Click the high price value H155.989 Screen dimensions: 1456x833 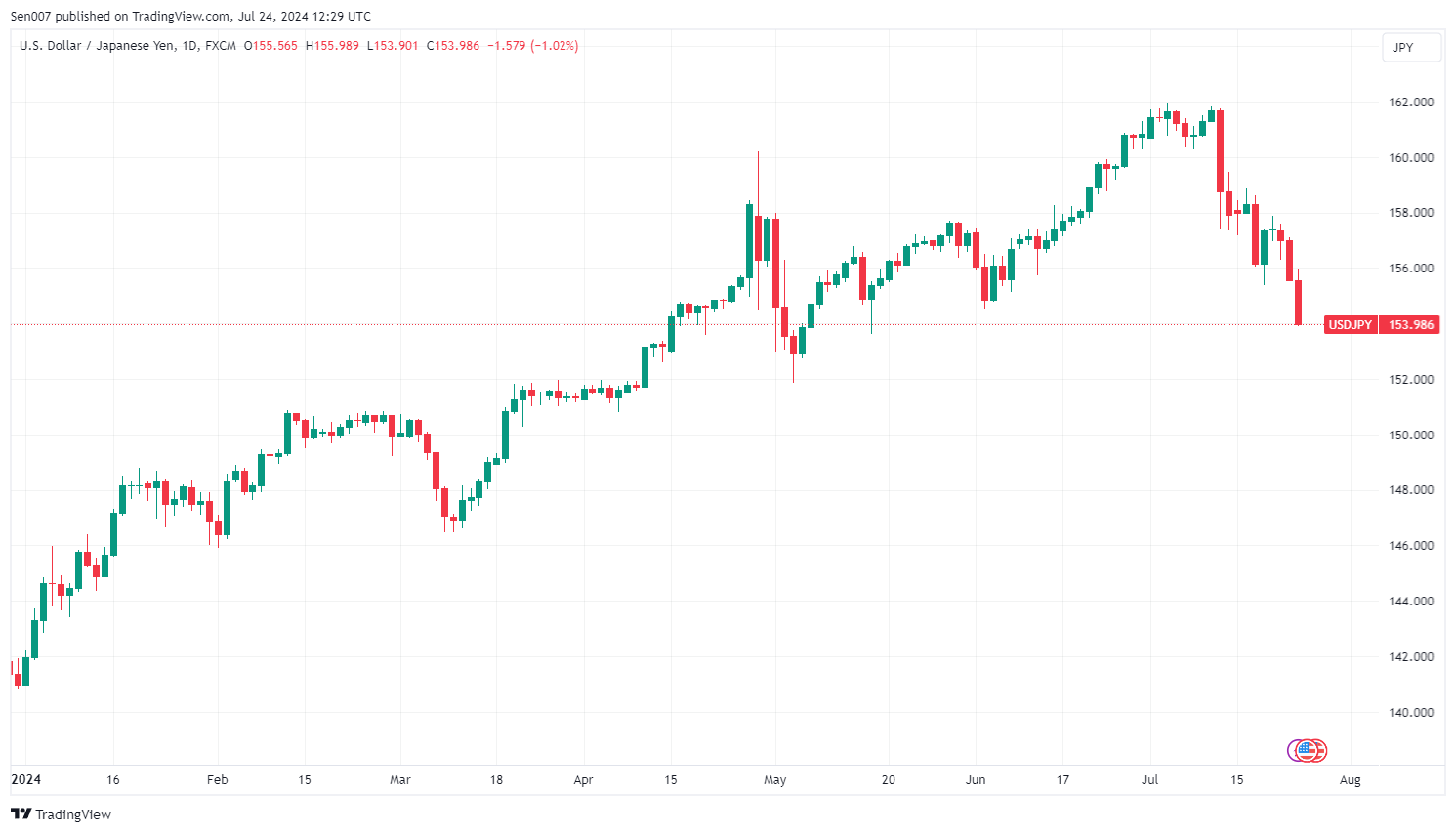tap(332, 46)
